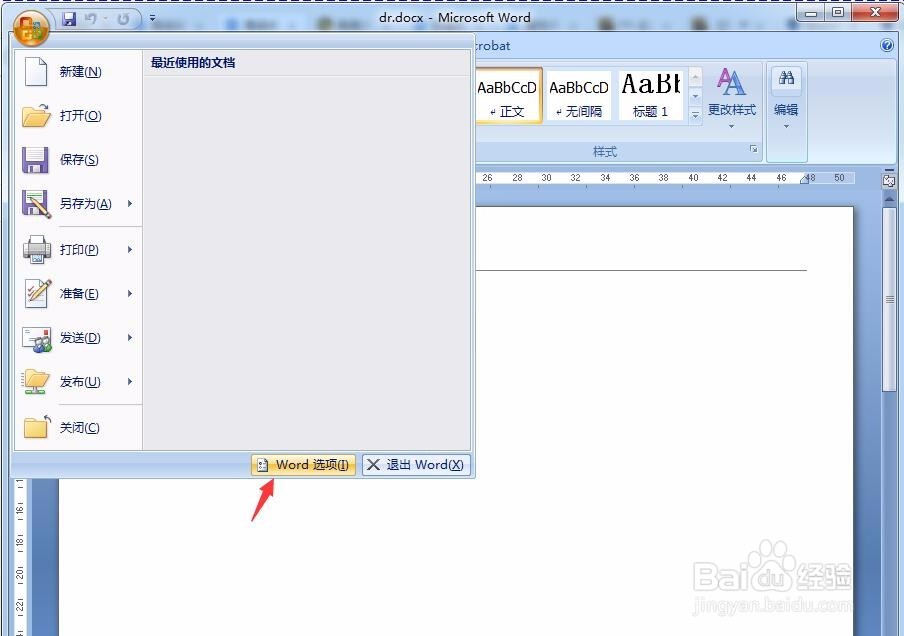
Task: Open the 更改样式 dropdown
Action: pos(732,99)
